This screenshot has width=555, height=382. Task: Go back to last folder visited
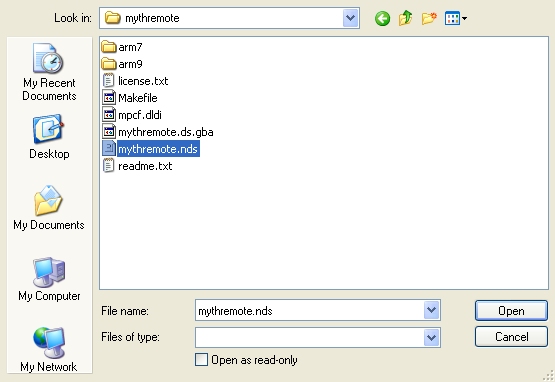(x=382, y=18)
